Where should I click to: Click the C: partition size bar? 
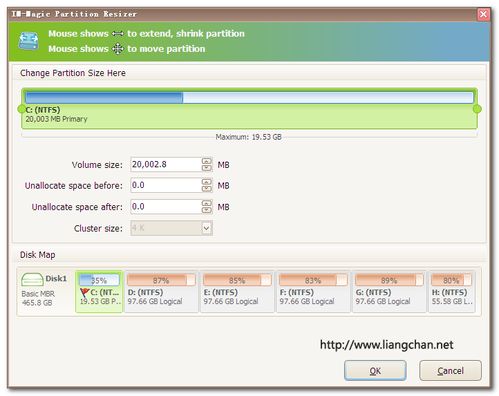click(x=249, y=98)
